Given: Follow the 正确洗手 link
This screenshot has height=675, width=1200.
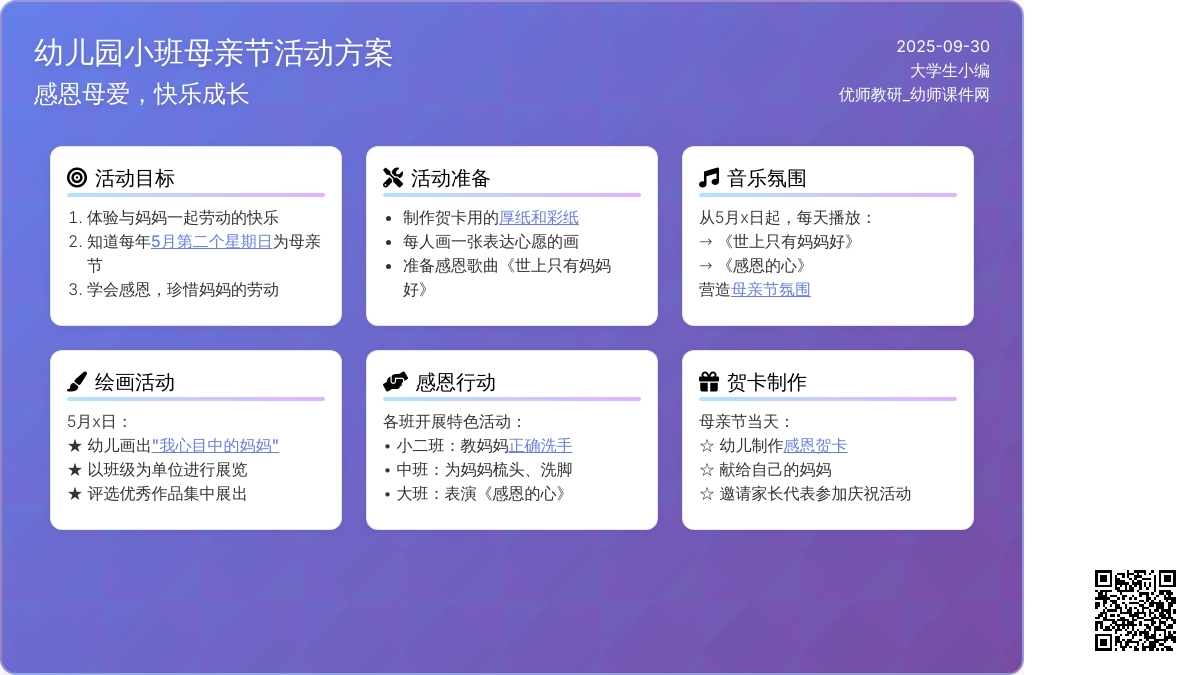Looking at the screenshot, I should [x=541, y=445].
